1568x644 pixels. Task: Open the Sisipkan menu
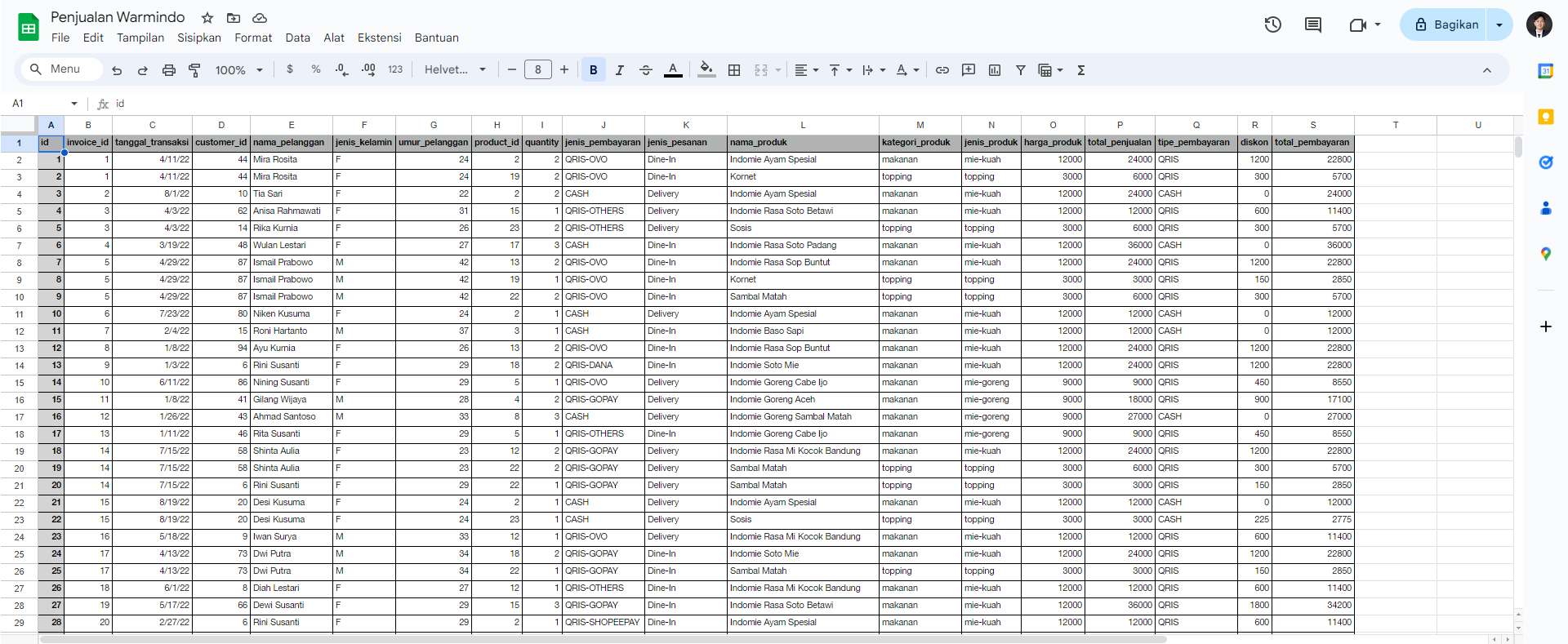tap(199, 38)
